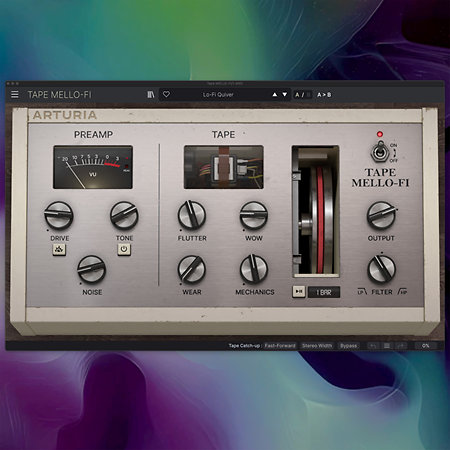Image resolution: width=450 pixels, height=450 pixels.
Task: Open the Lo-Fi Quiver preset name list
Action: point(218,95)
